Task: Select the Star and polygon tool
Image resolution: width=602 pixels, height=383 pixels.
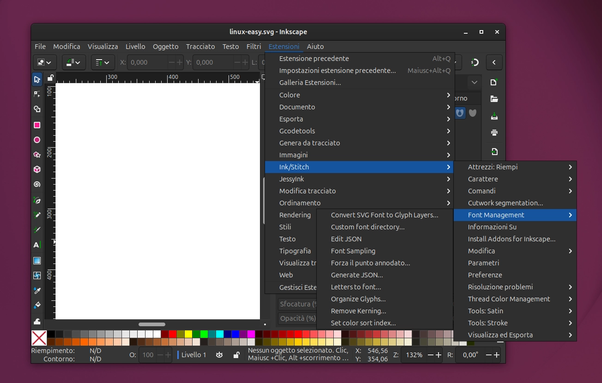Action: tap(37, 155)
